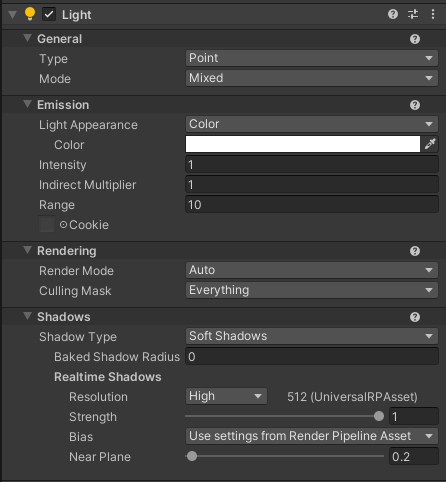Open Light component help reference icon
The width and height of the screenshot is (446, 482).
coord(393,14)
